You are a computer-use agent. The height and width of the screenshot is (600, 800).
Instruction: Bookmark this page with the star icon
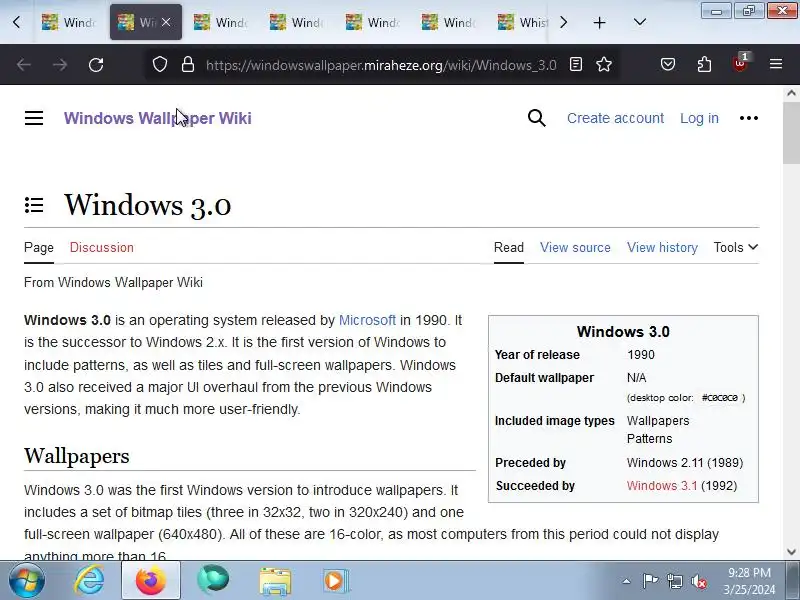(604, 64)
